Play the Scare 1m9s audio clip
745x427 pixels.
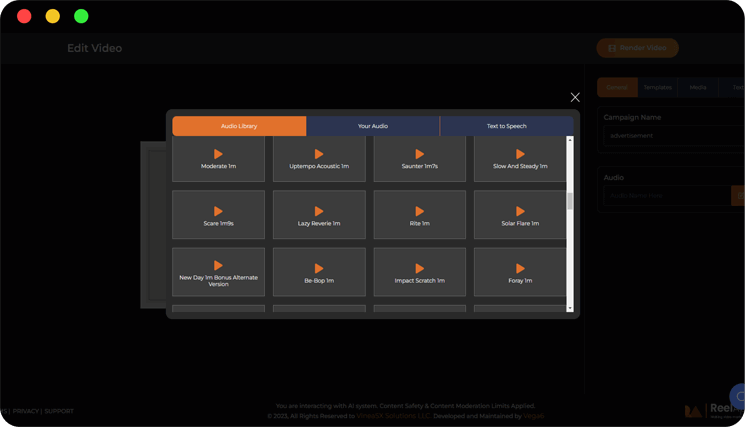click(218, 212)
